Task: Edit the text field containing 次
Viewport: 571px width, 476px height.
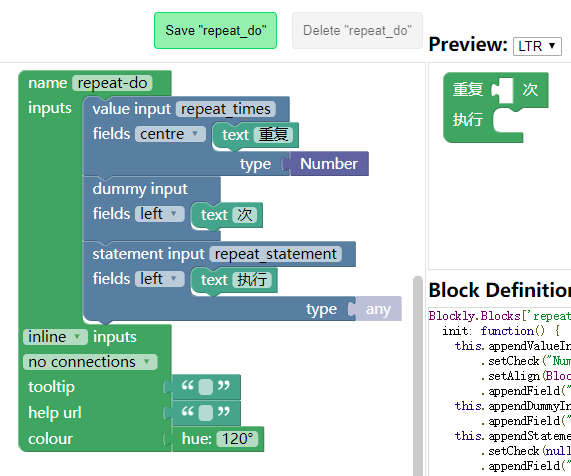Action: point(245,215)
